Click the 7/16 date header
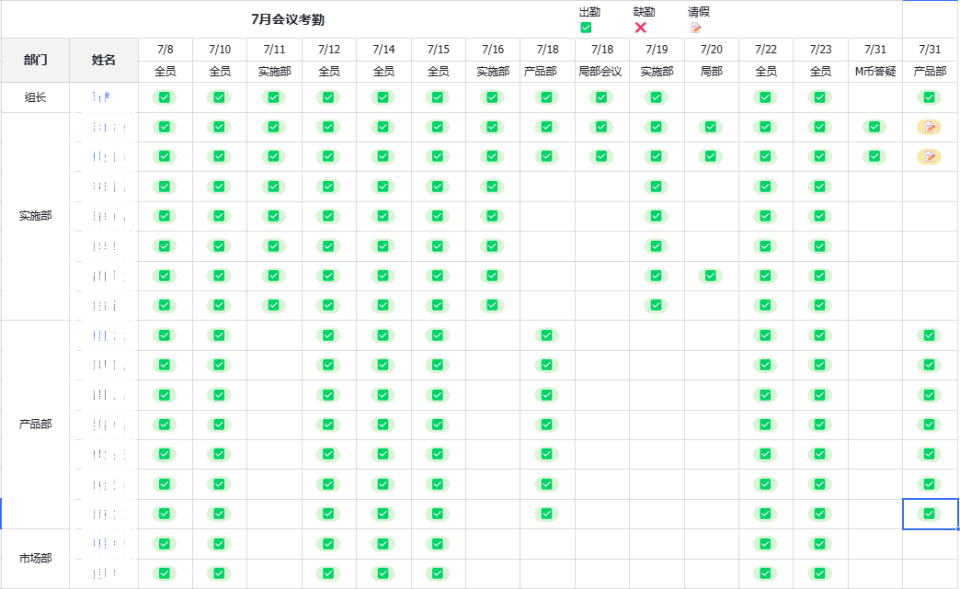960x589 pixels. point(493,50)
